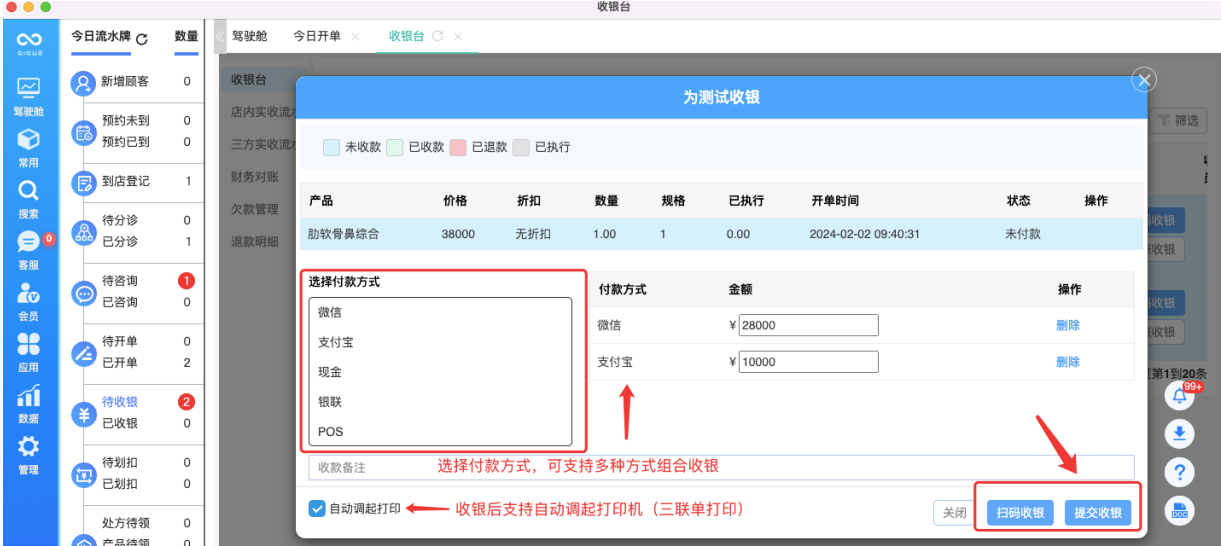Click the 未收款 blue legend swatch
This screenshot has width=1221, height=546.
332,147
